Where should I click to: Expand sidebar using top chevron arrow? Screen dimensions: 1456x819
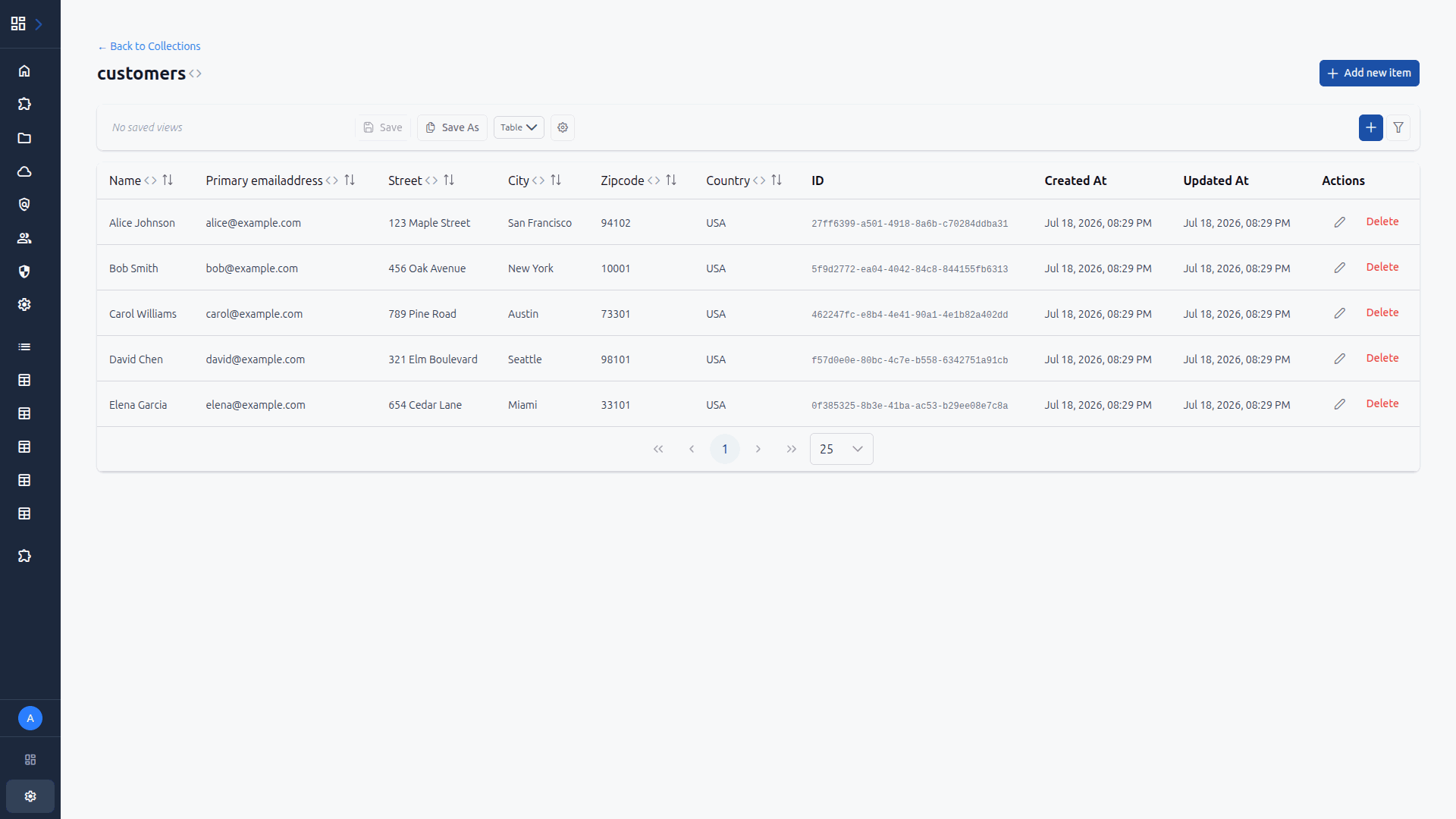[39, 24]
